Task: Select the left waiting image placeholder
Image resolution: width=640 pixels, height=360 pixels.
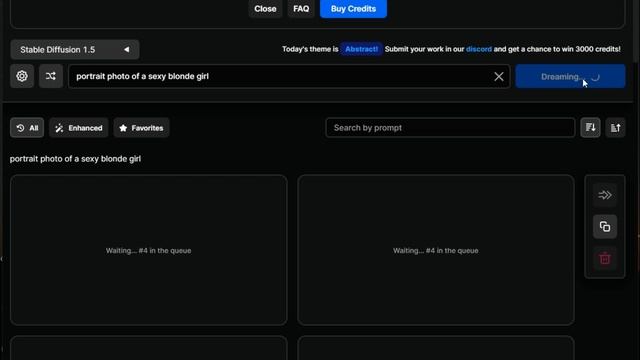Action: point(149,250)
